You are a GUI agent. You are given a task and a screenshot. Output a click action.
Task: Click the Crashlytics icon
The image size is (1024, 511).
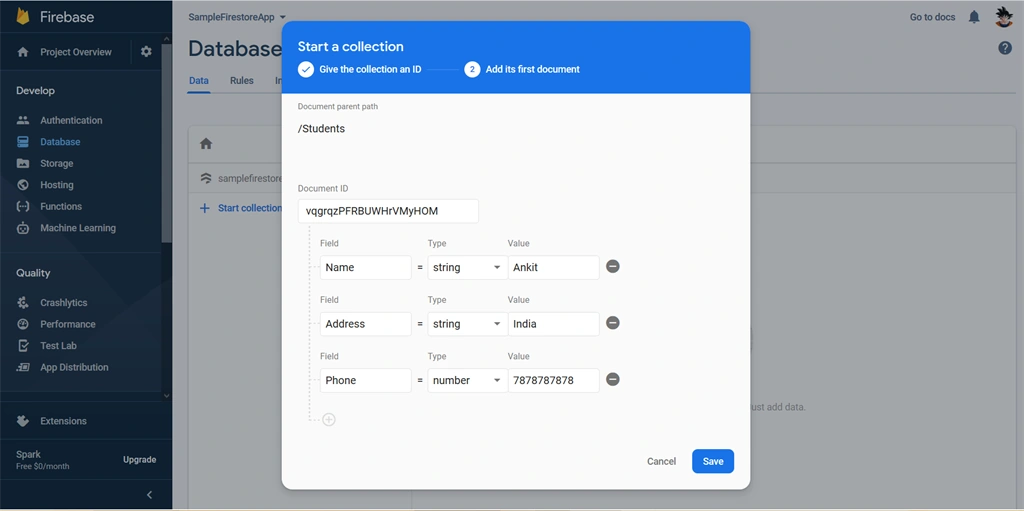coord(23,303)
